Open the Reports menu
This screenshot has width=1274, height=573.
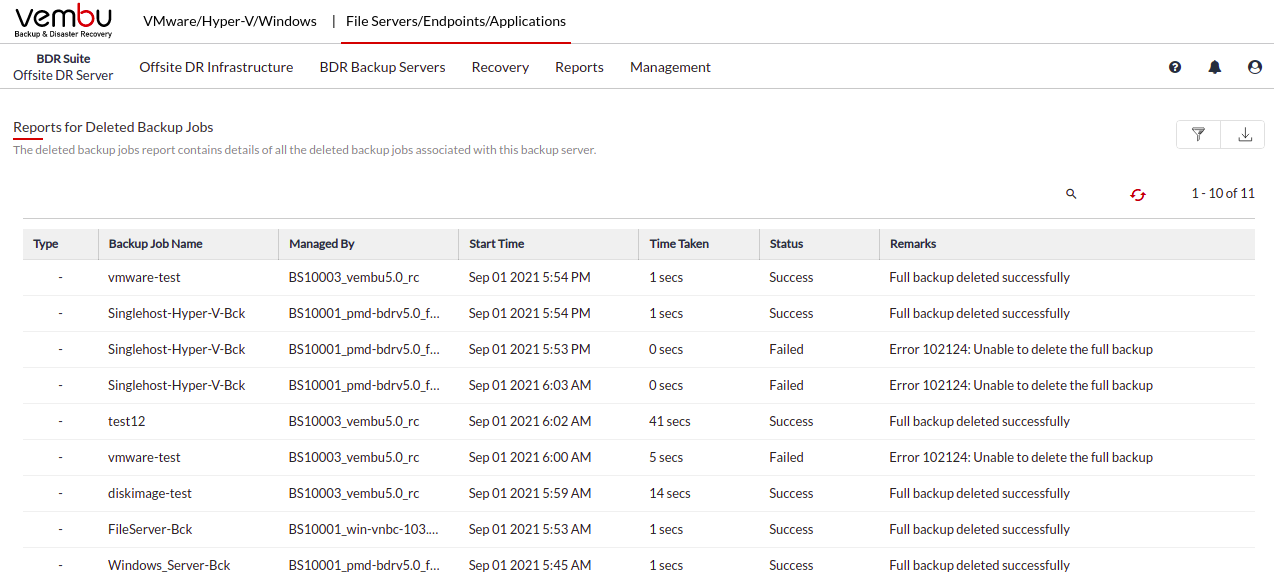point(579,67)
